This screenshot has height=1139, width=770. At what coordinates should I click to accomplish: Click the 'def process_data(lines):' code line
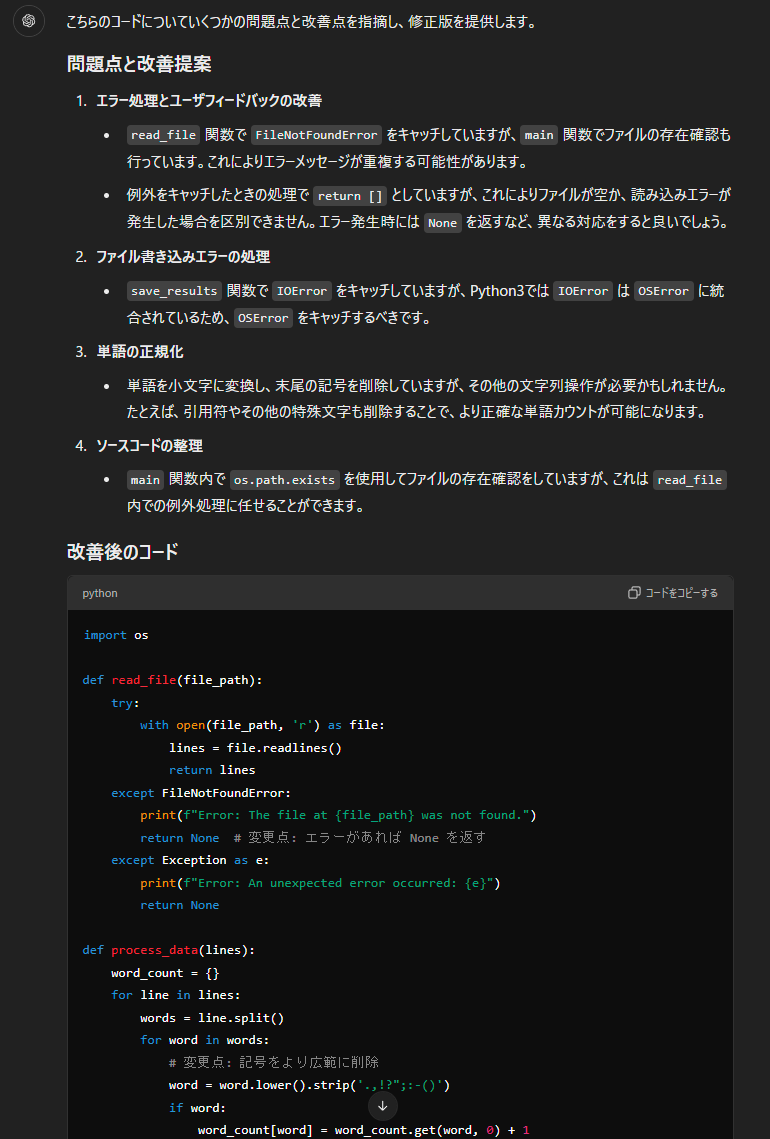(168, 950)
